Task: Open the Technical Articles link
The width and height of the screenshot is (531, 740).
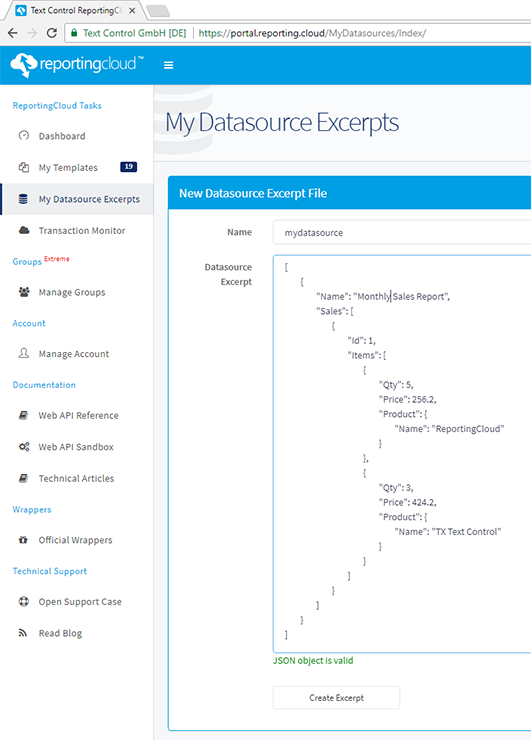Action: pyautogui.click(x=76, y=478)
